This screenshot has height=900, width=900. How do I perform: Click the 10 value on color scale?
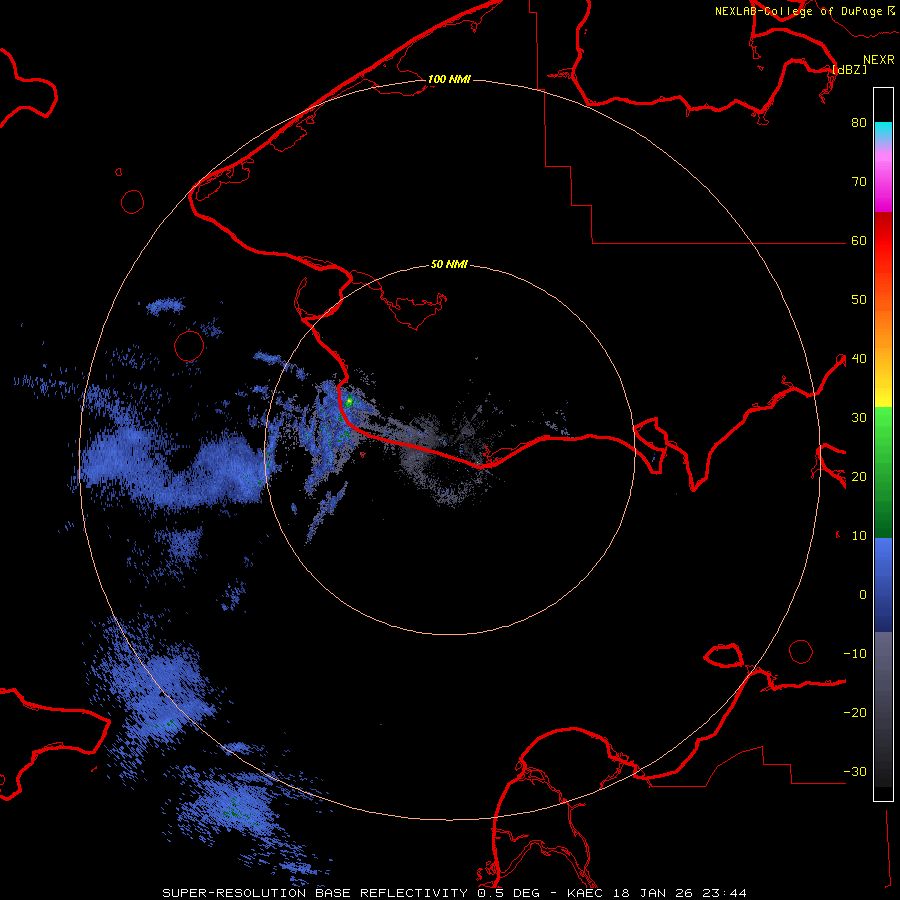[859, 536]
